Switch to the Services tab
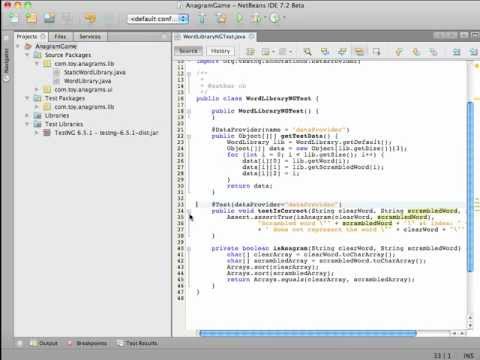This screenshot has width=480, height=360. [x=90, y=36]
